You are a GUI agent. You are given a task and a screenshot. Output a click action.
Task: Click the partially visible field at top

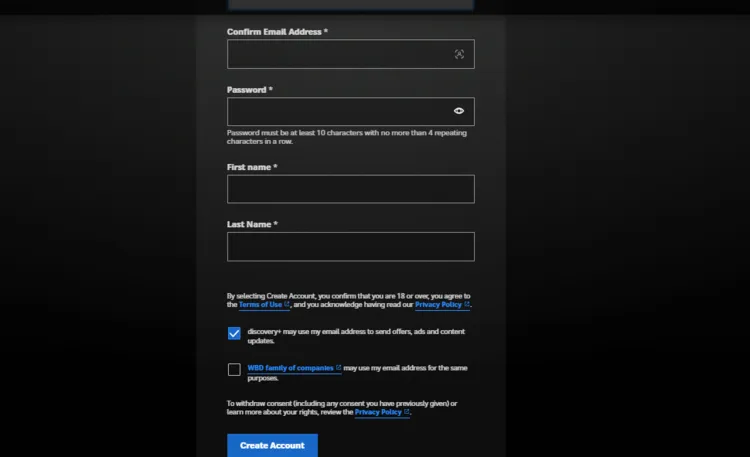coord(350,5)
